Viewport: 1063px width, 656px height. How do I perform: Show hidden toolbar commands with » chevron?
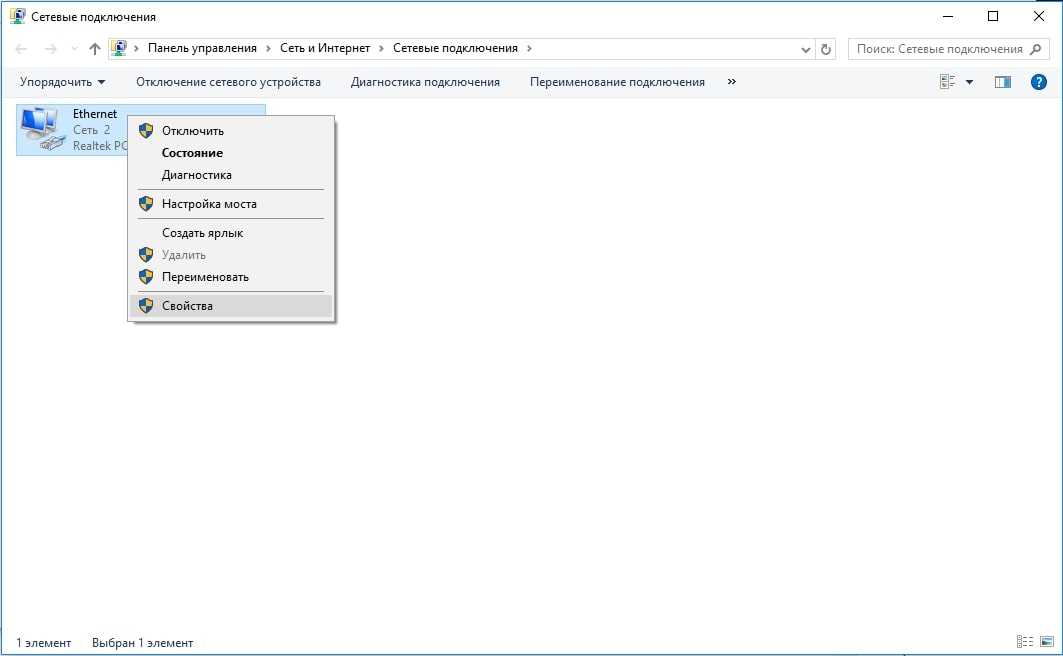pos(732,82)
